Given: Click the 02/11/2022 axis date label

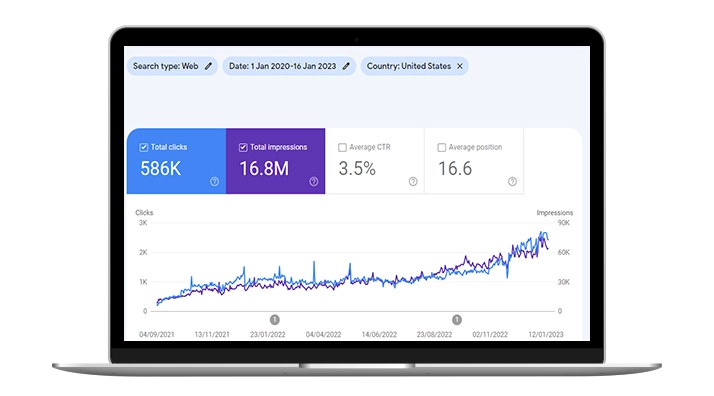Looking at the screenshot, I should click(490, 335).
